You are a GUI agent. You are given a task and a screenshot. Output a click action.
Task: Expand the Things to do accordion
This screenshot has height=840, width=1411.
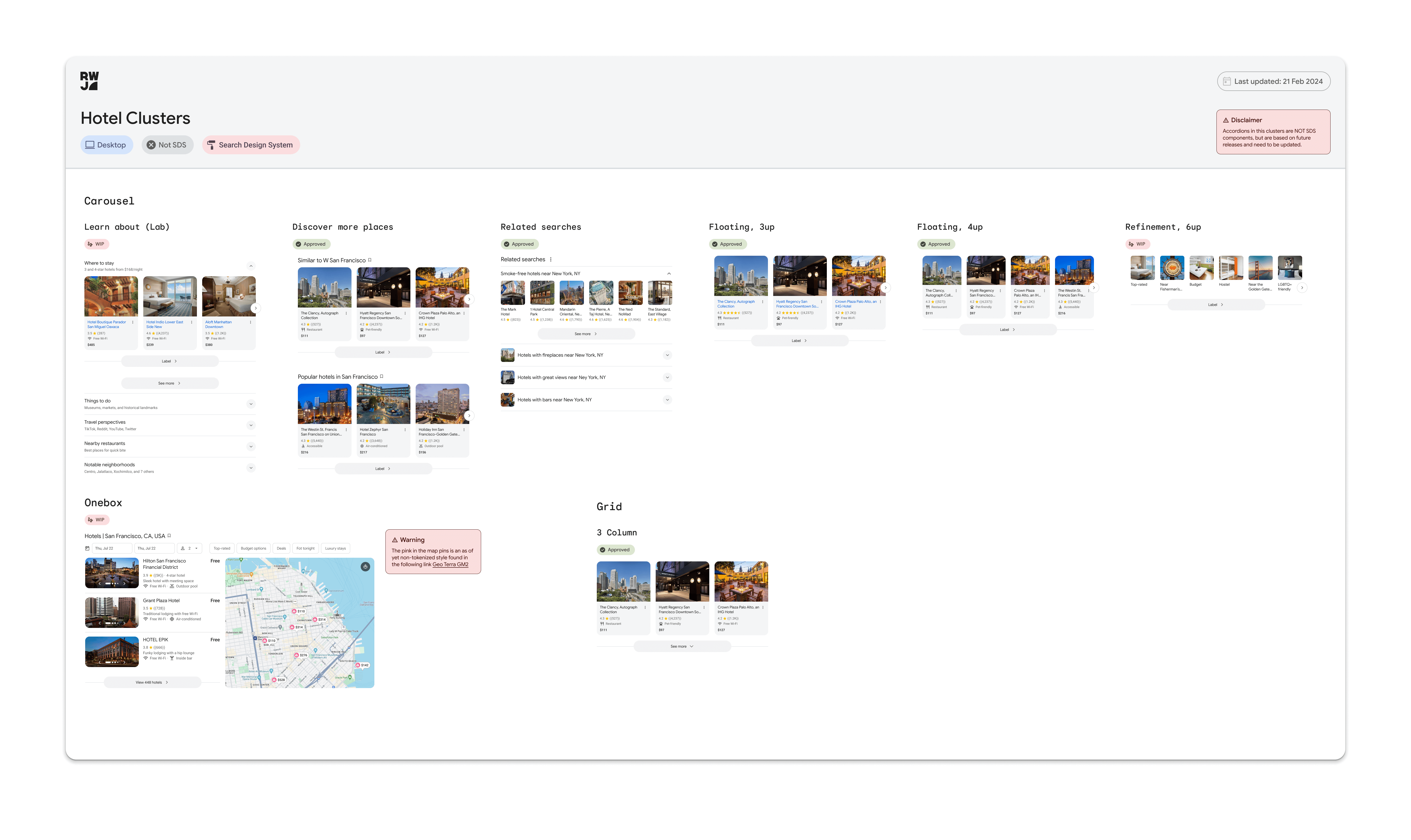tap(251, 404)
